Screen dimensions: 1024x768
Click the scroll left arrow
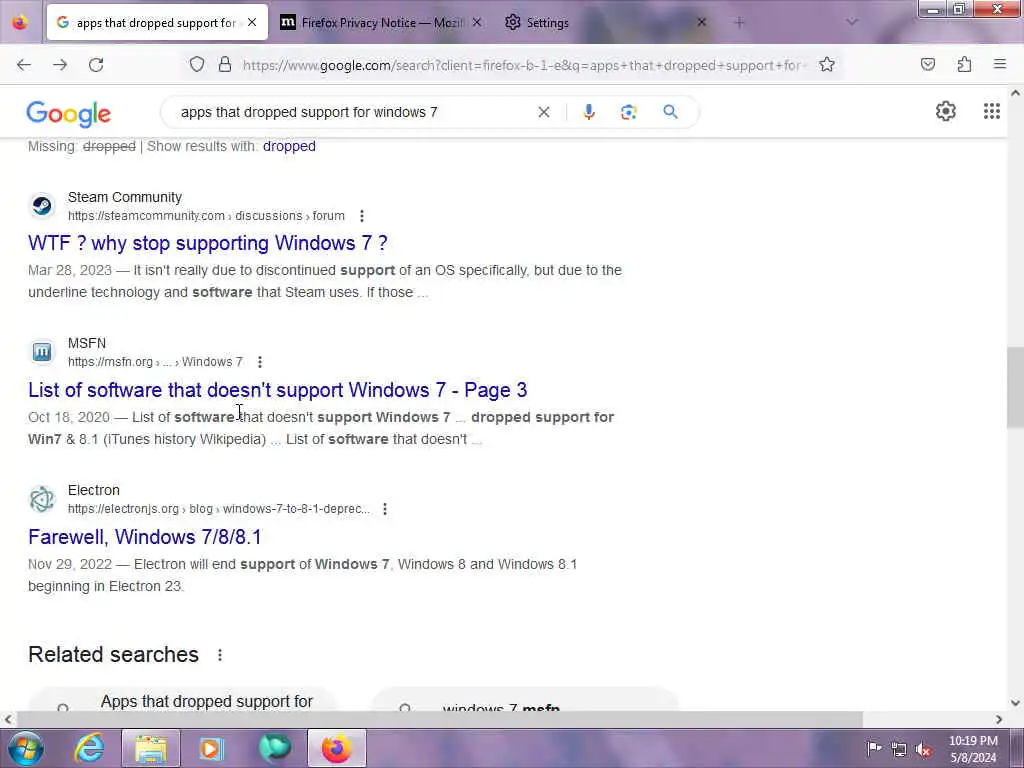[8, 720]
